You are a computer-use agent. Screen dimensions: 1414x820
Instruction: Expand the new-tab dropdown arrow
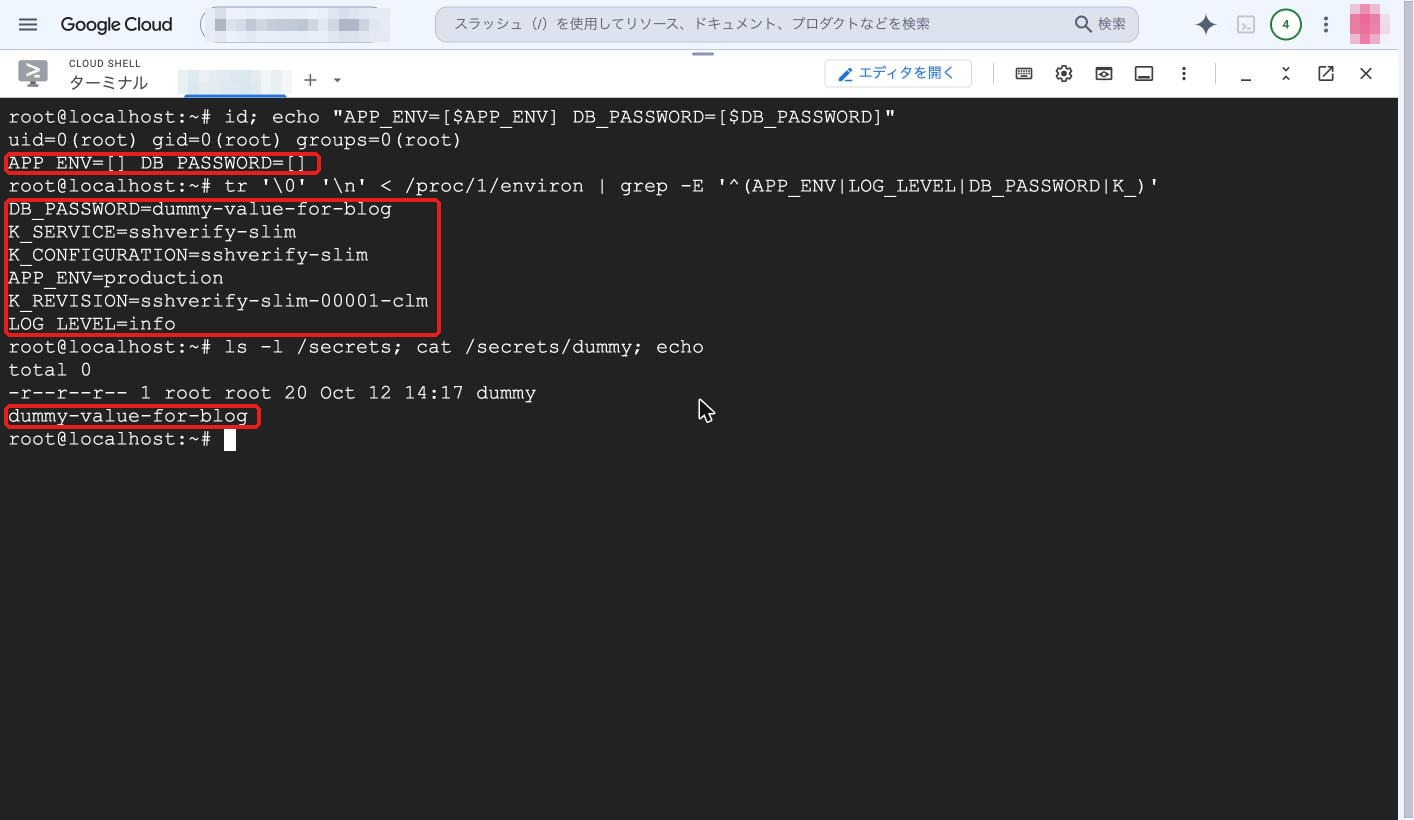coord(337,80)
